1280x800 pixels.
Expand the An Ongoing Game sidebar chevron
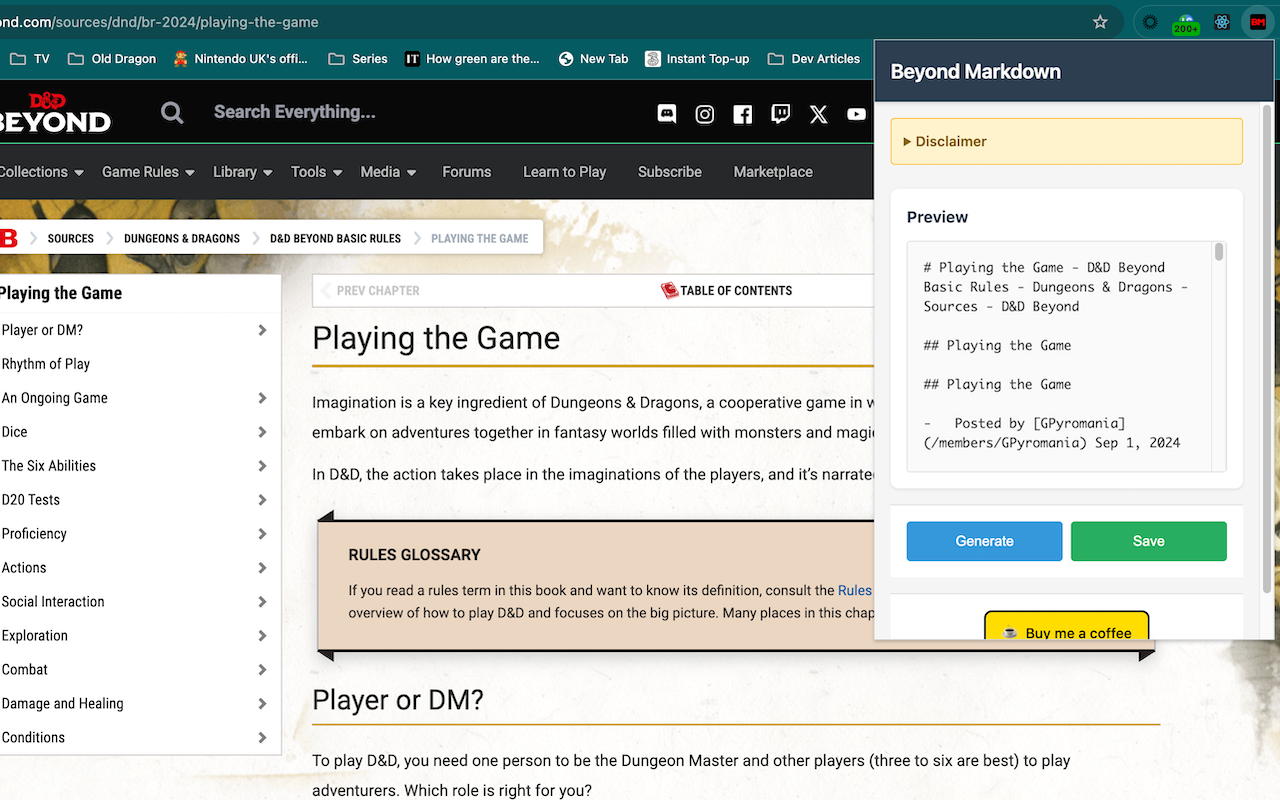[x=262, y=398]
